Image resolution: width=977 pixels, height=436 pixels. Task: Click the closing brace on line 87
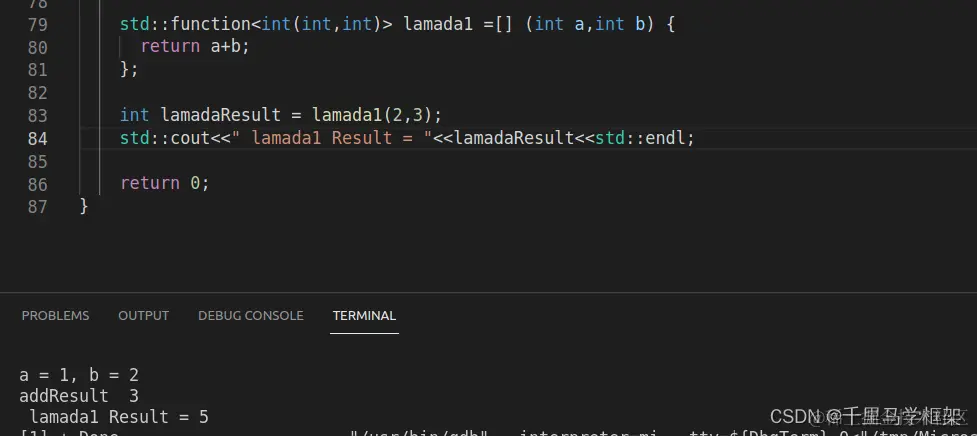[x=84, y=206]
